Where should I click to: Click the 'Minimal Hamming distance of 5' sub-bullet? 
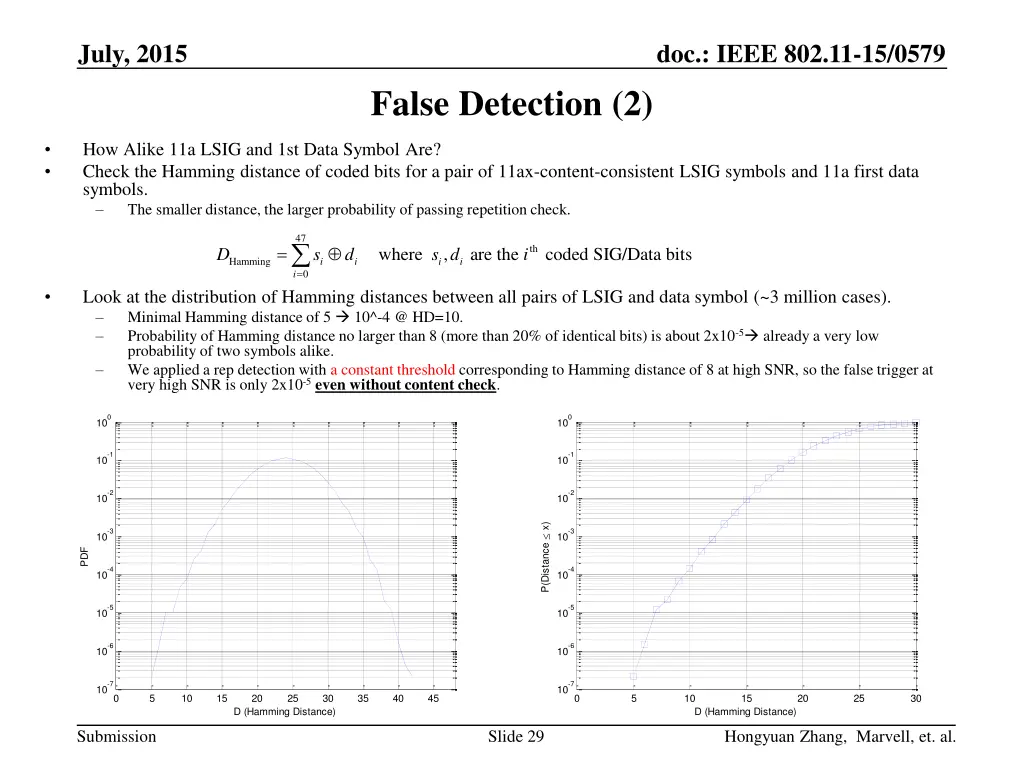(x=295, y=318)
